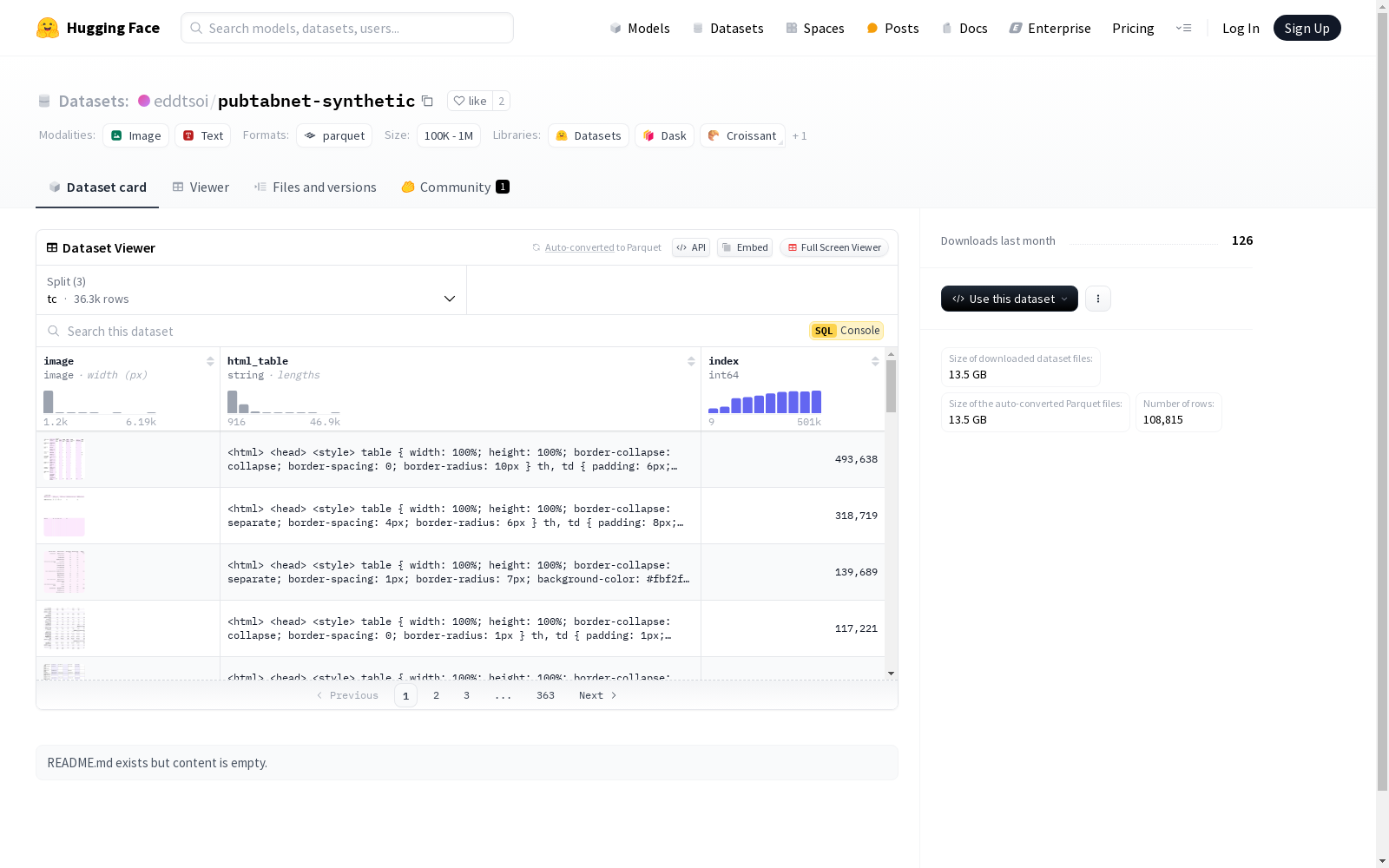Image resolution: width=1389 pixels, height=868 pixels.
Task: Click the API button
Action: tap(691, 247)
